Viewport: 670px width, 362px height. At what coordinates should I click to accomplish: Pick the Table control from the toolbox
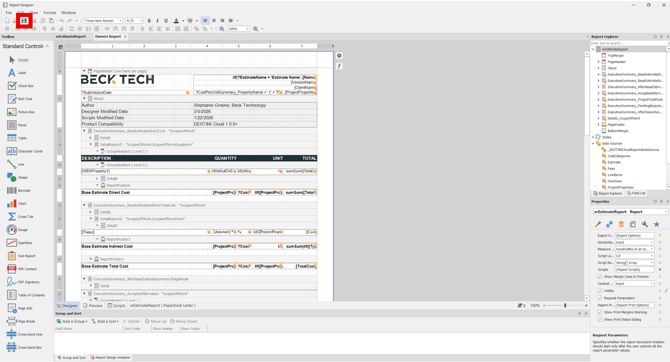[x=17, y=138]
